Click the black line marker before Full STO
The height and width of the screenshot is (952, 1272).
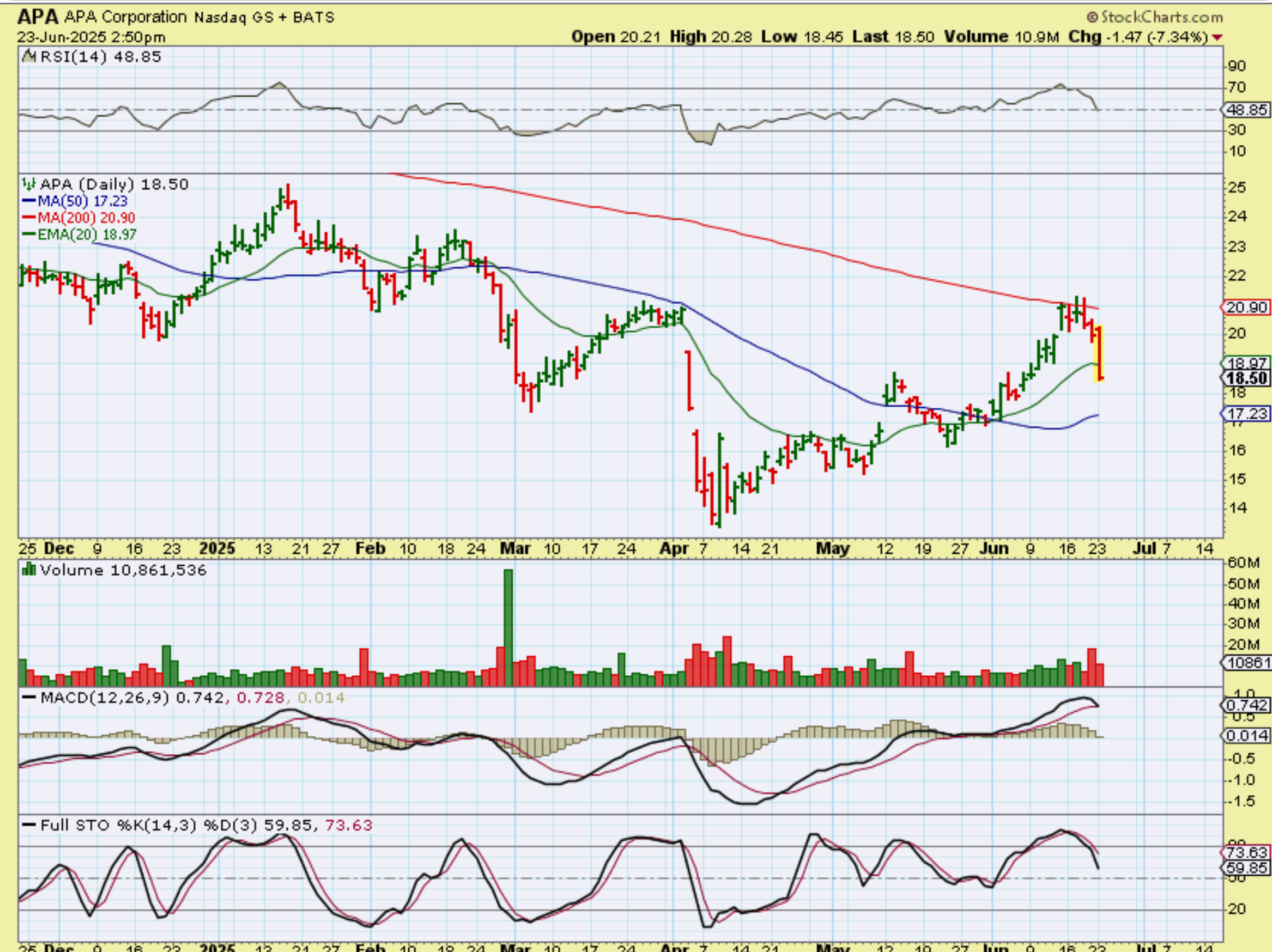pos(29,825)
